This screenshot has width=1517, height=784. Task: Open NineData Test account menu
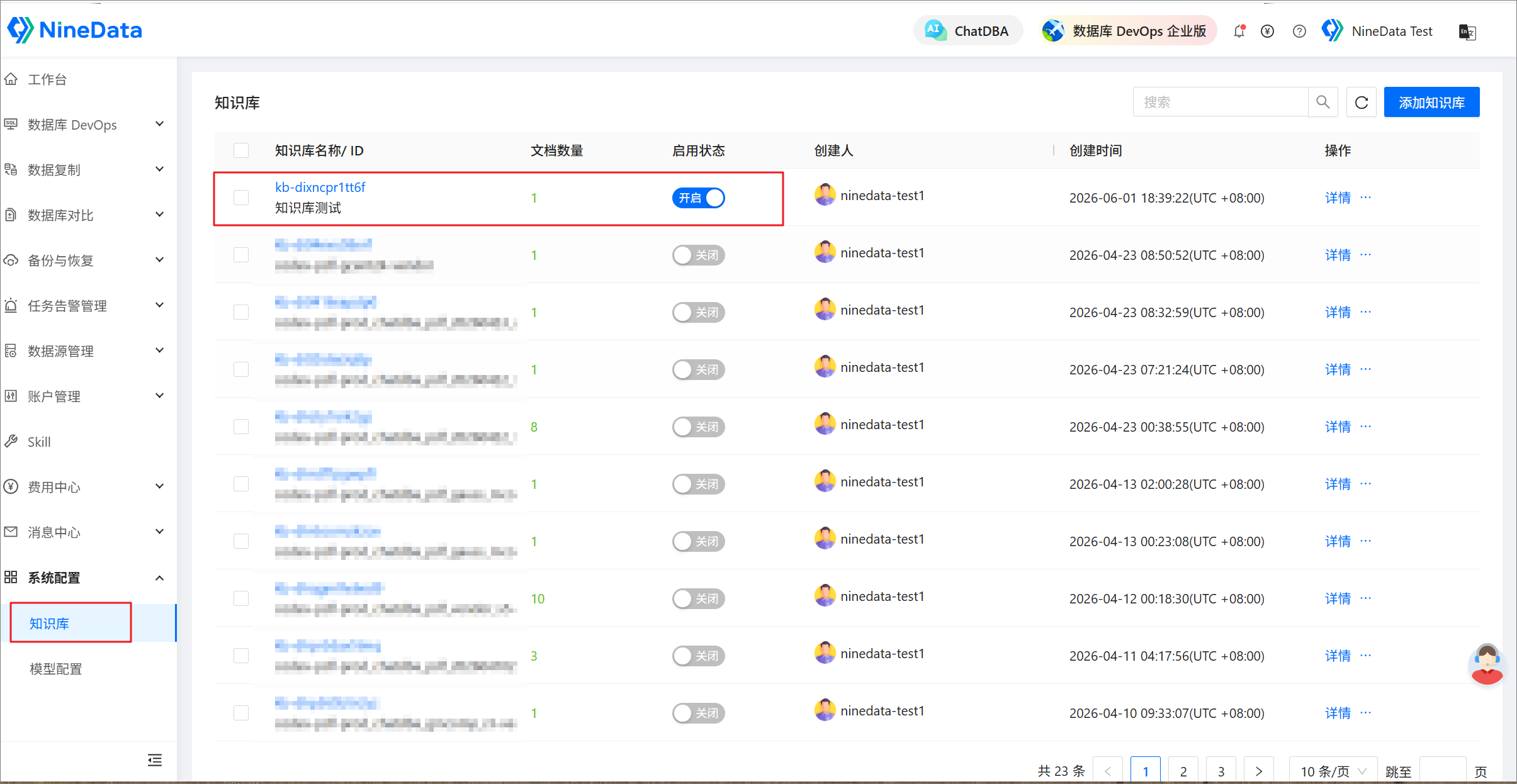[x=1377, y=31]
